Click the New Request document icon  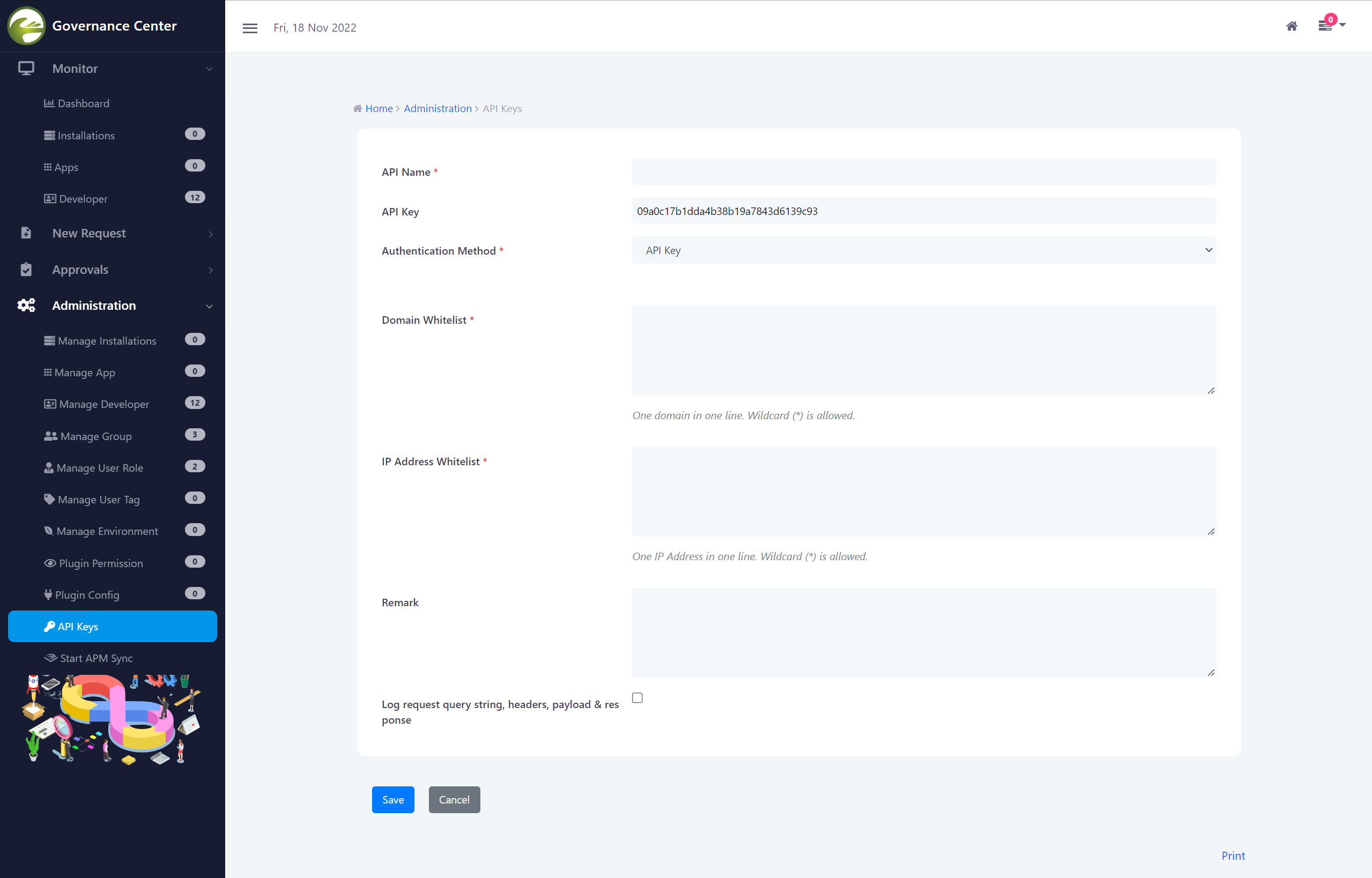[x=26, y=233]
